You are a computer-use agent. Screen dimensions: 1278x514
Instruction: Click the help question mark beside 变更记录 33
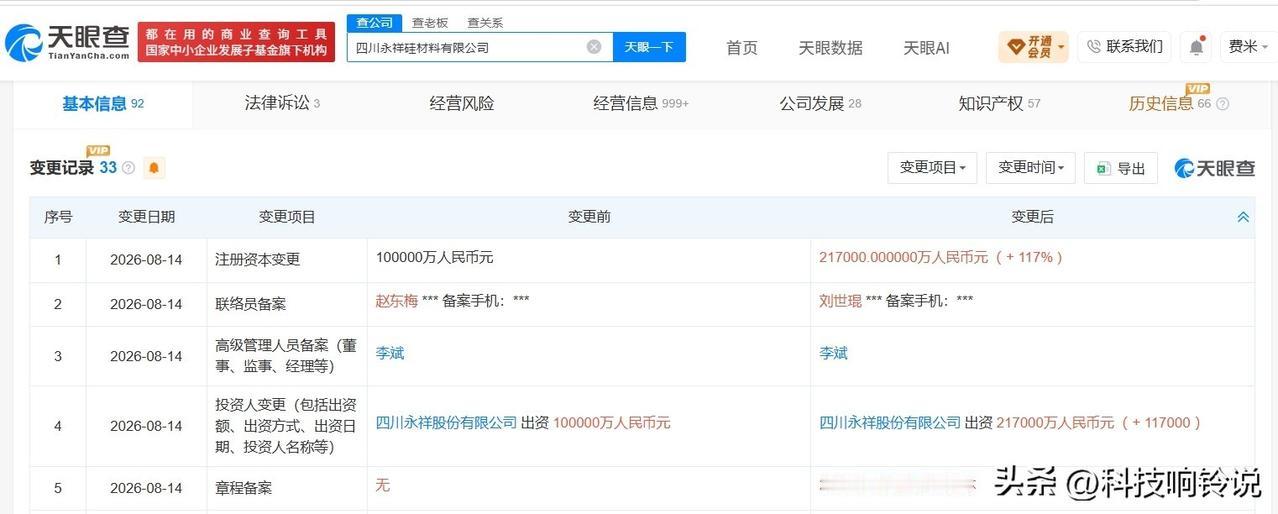(128, 168)
